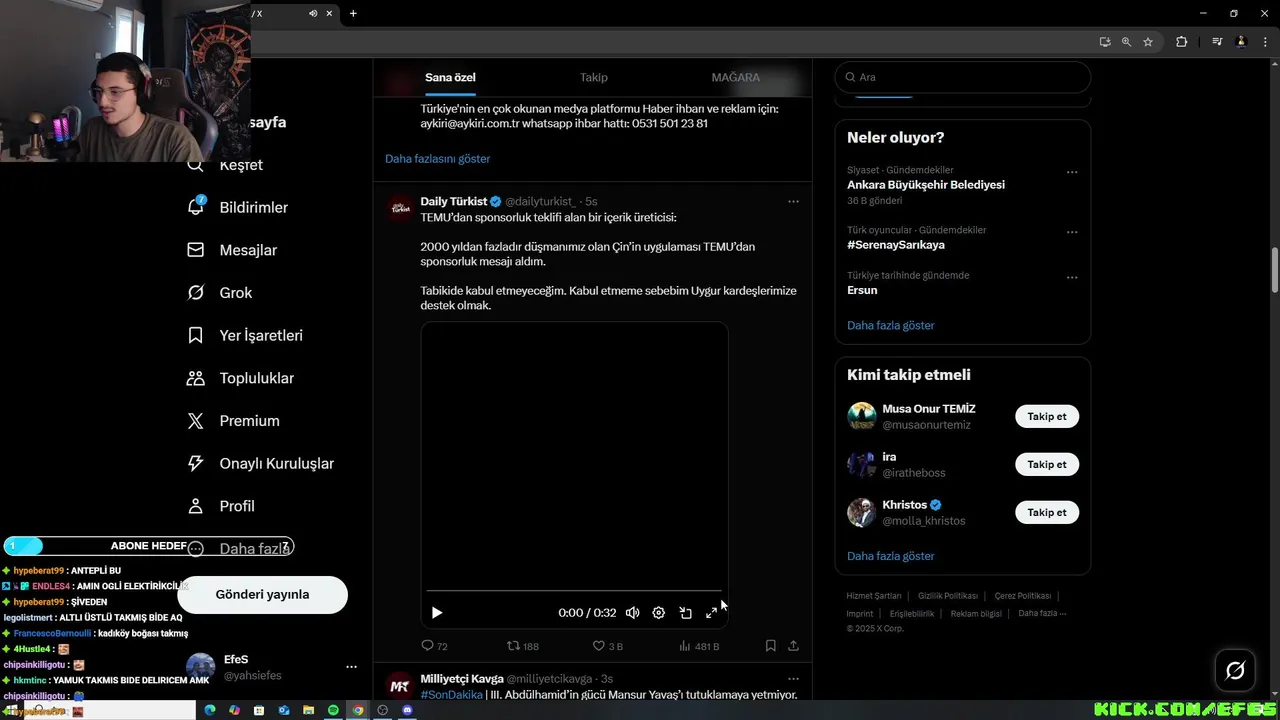Click the bell notifications icon
This screenshot has height=720, width=1280.
(x=196, y=207)
